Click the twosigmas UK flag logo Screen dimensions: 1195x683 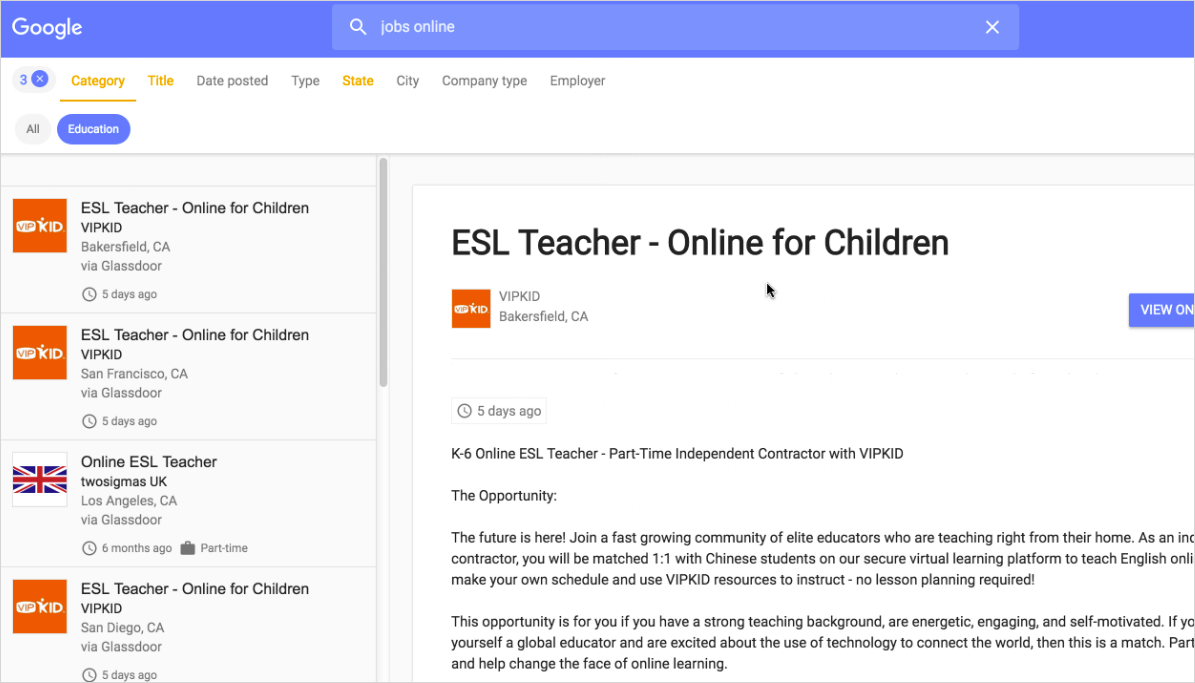tap(40, 479)
